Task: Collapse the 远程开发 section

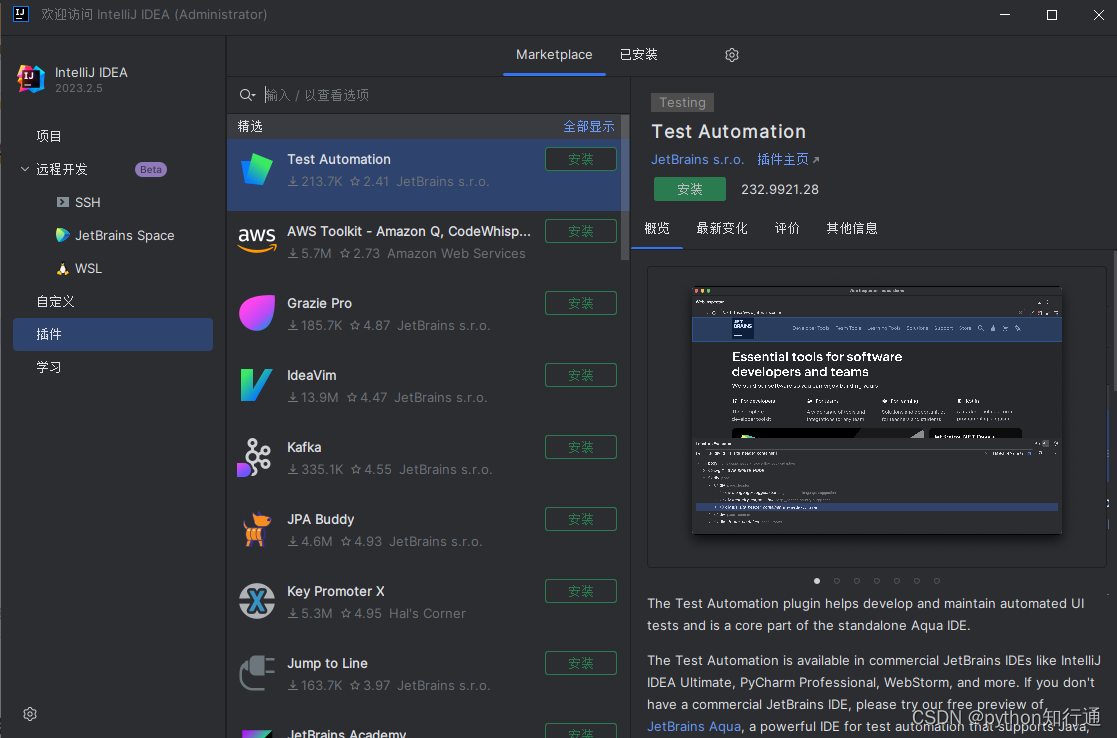Action: click(23, 169)
